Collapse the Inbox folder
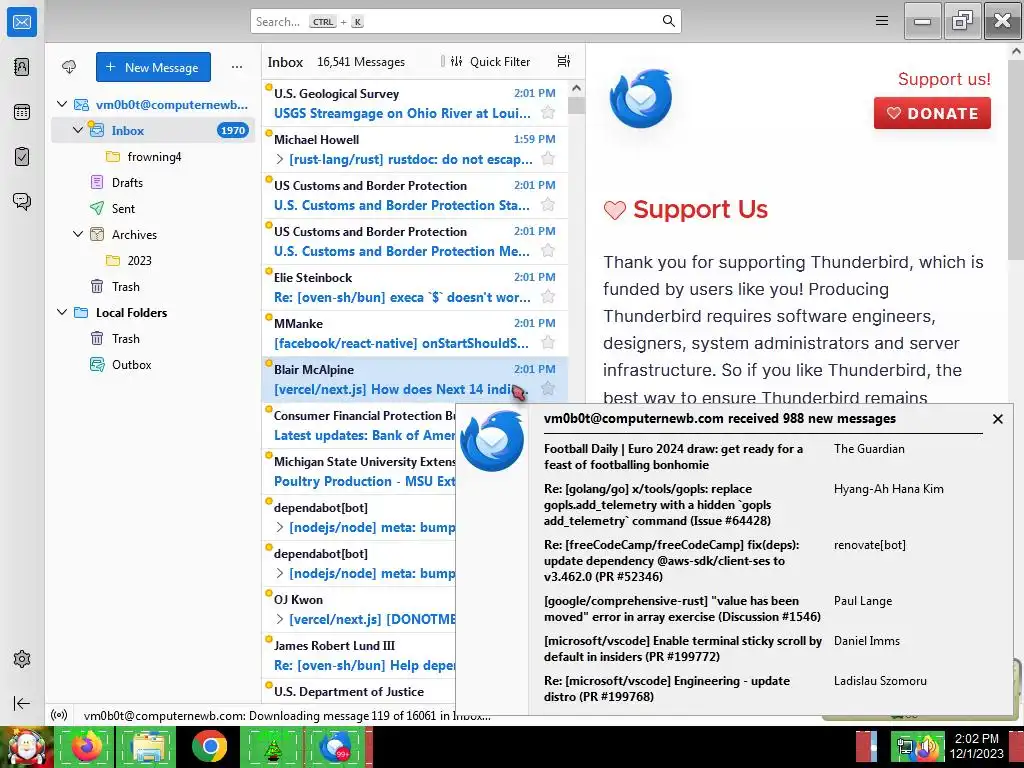The height and width of the screenshot is (768, 1024). 78,130
